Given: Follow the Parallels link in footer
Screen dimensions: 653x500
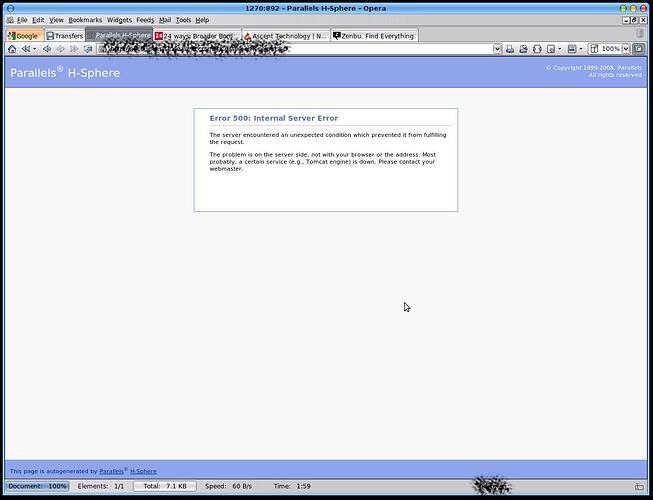Looking at the screenshot, I should [111, 471].
